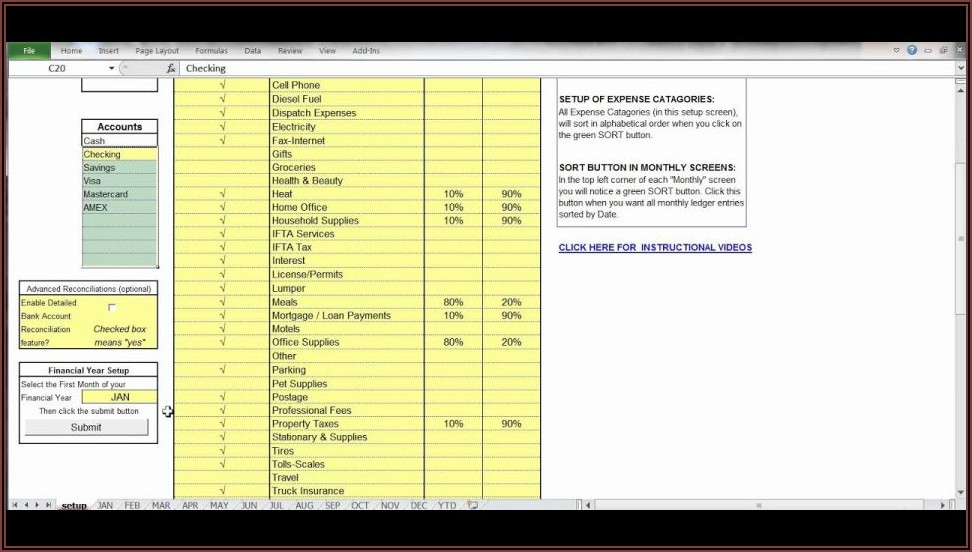Go to first sheet tab arrow
972x552 pixels.
pyautogui.click(x=15, y=505)
